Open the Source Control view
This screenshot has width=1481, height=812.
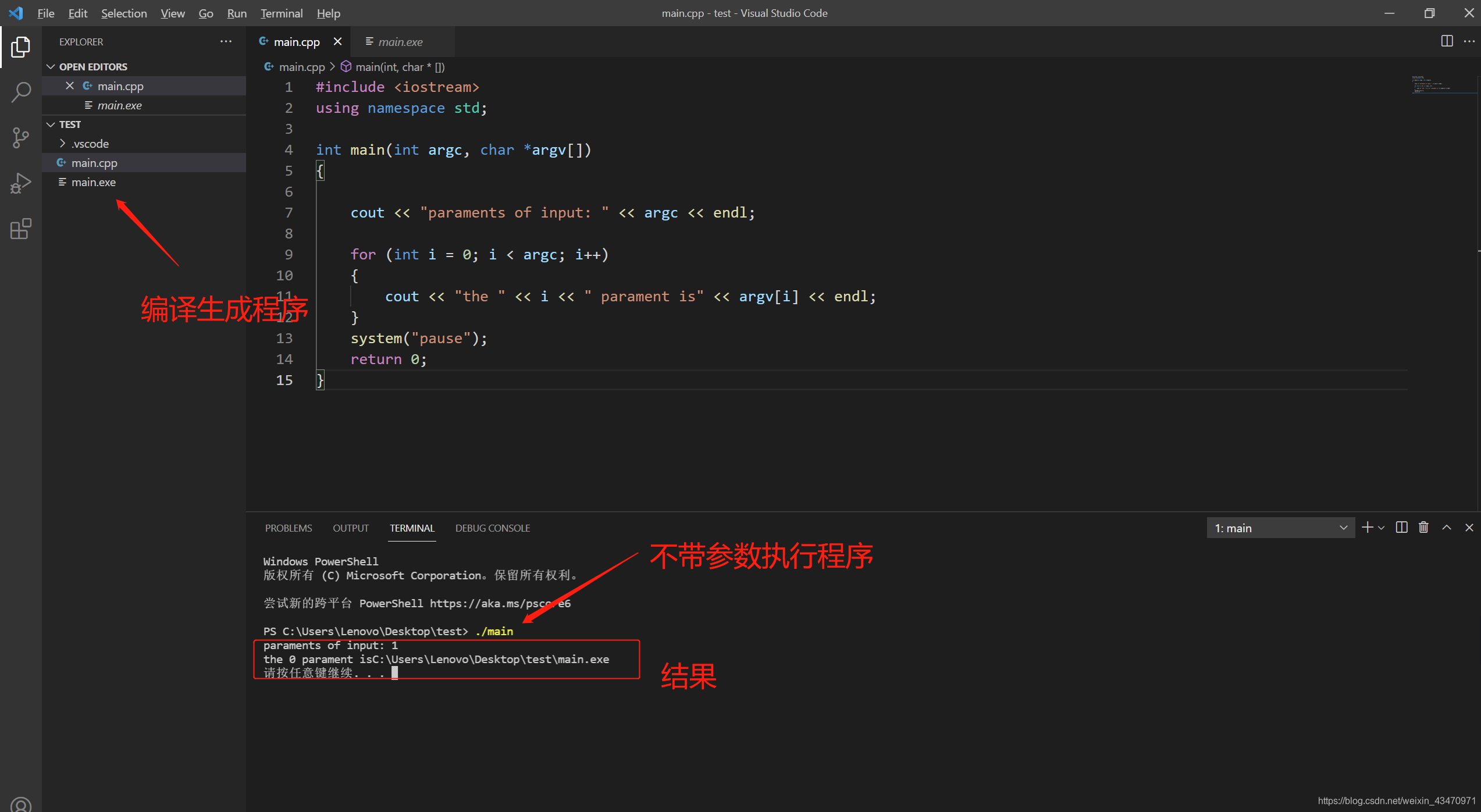point(21,138)
